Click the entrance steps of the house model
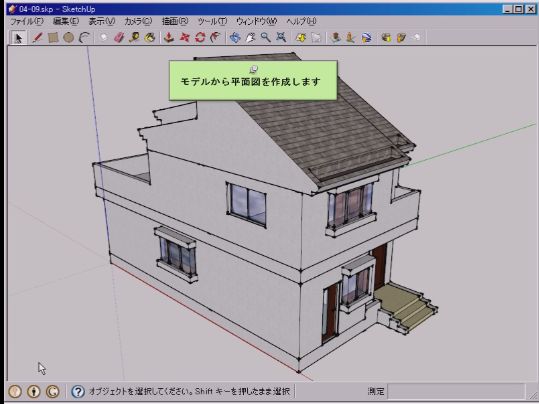 point(407,308)
